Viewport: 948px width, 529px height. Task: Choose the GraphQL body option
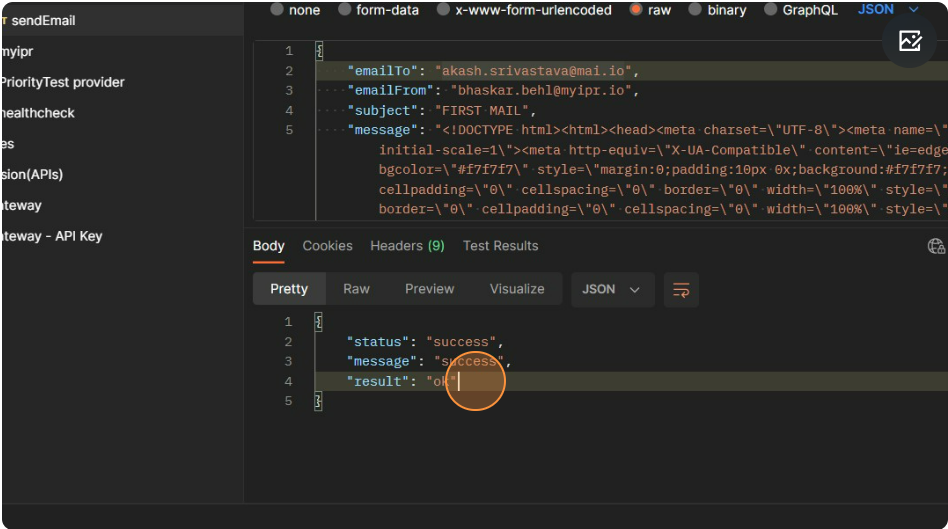(x=771, y=10)
